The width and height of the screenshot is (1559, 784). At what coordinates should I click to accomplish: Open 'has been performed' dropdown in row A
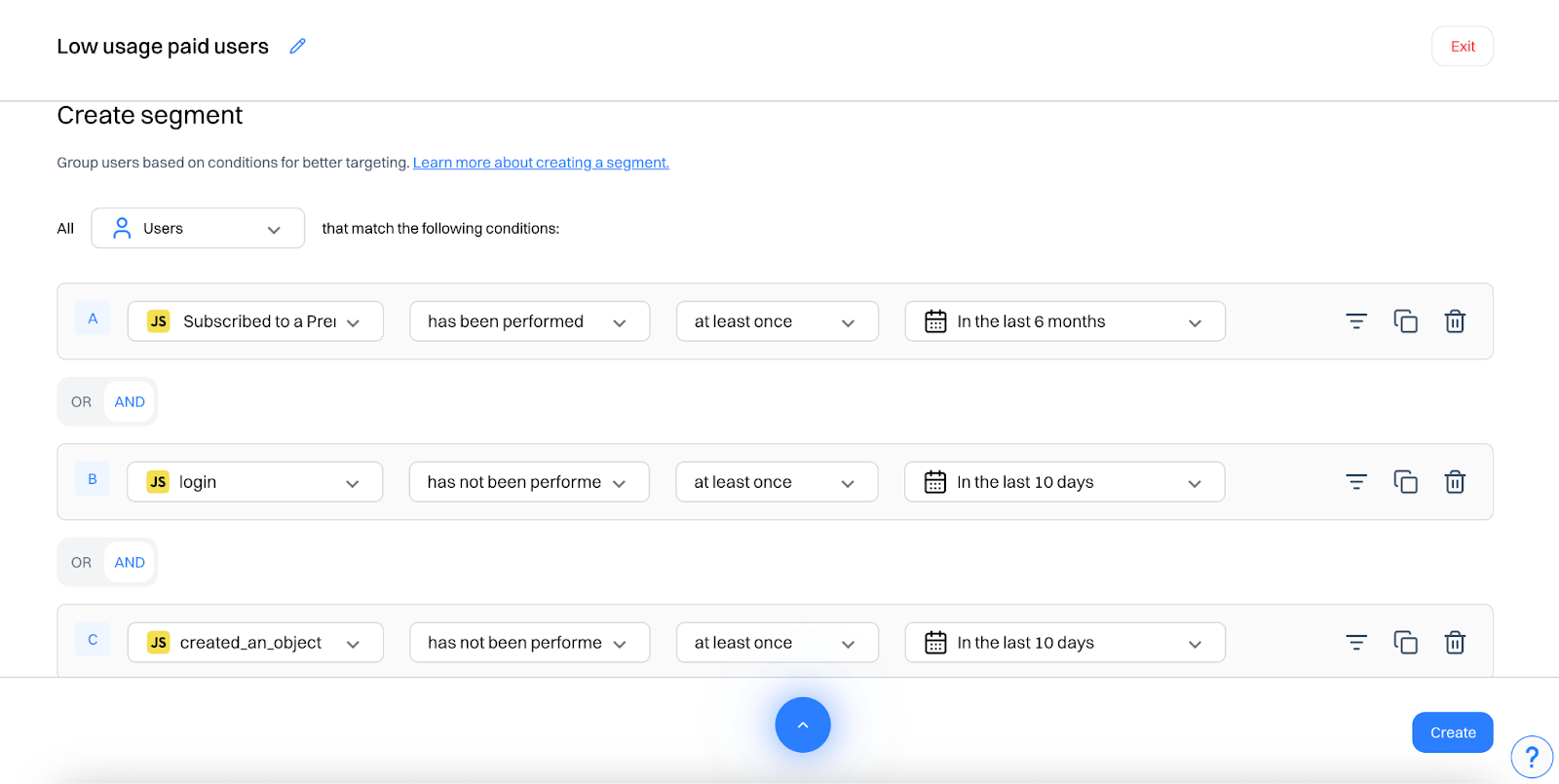529,321
